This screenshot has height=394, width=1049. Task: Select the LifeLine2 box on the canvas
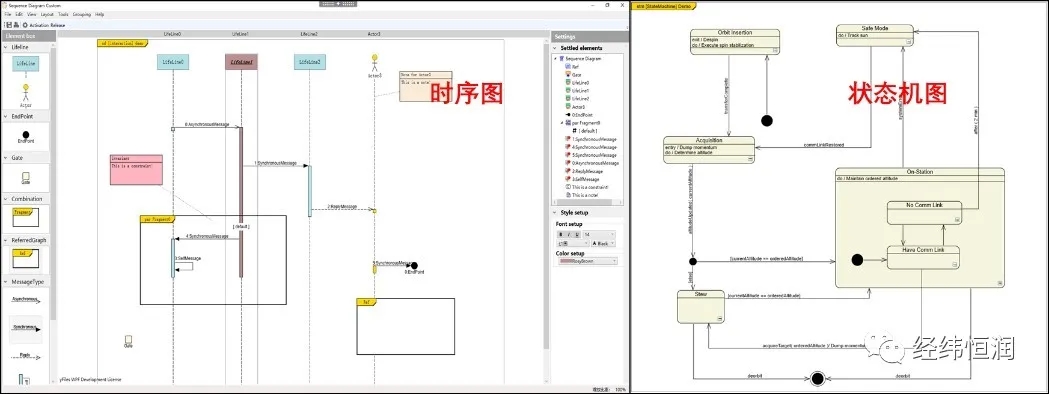click(x=309, y=62)
